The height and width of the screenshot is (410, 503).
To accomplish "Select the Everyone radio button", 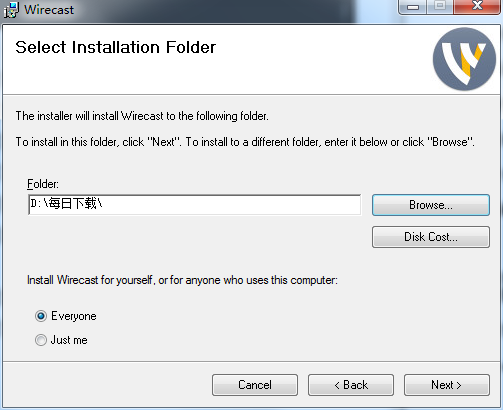I will (41, 316).
